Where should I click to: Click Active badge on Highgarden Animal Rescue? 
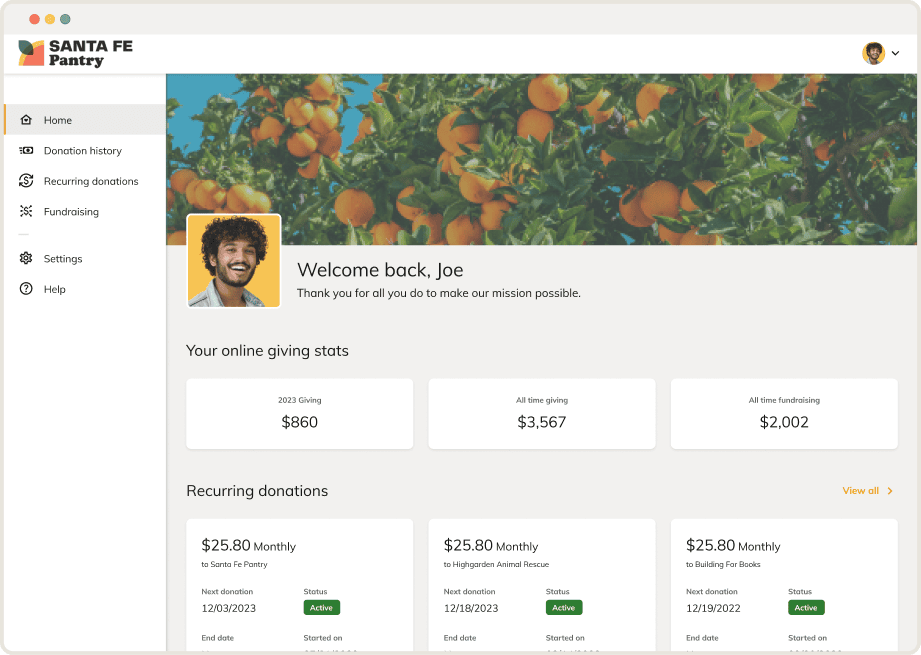point(564,608)
